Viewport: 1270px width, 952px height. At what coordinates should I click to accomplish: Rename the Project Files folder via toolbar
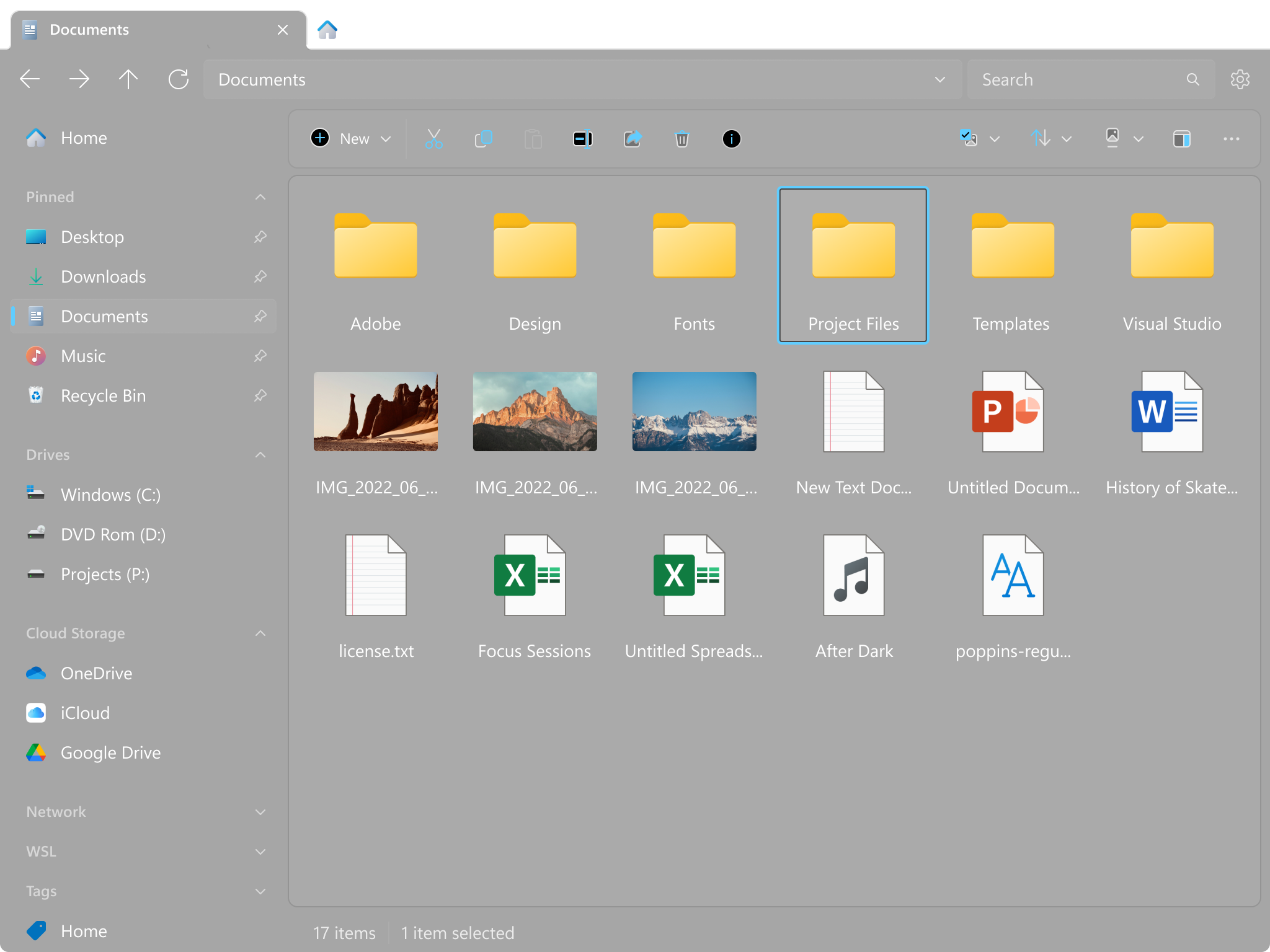click(x=582, y=139)
